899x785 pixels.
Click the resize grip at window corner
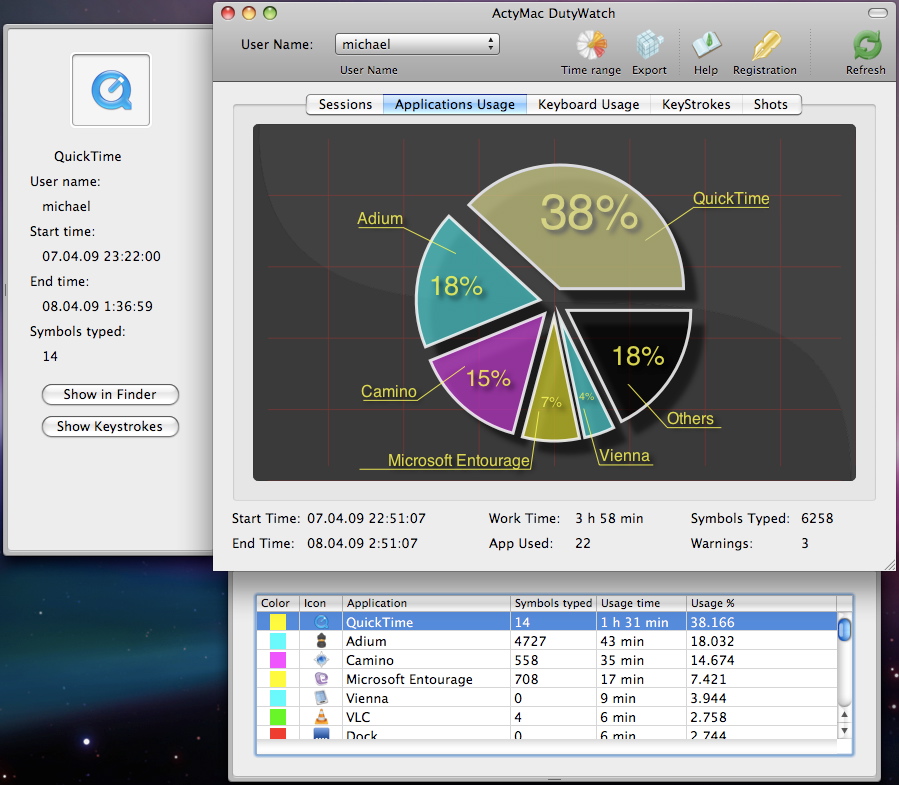pos(890,565)
